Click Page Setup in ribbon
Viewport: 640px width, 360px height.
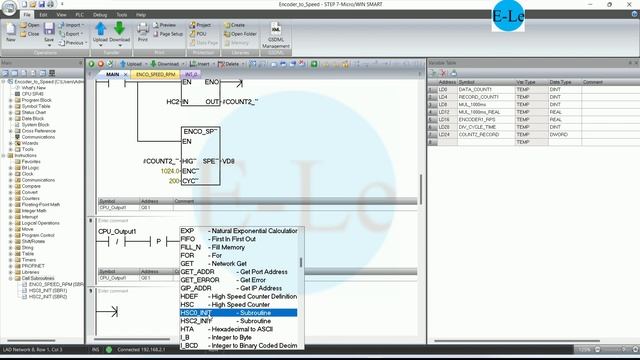pyautogui.click(x=168, y=34)
